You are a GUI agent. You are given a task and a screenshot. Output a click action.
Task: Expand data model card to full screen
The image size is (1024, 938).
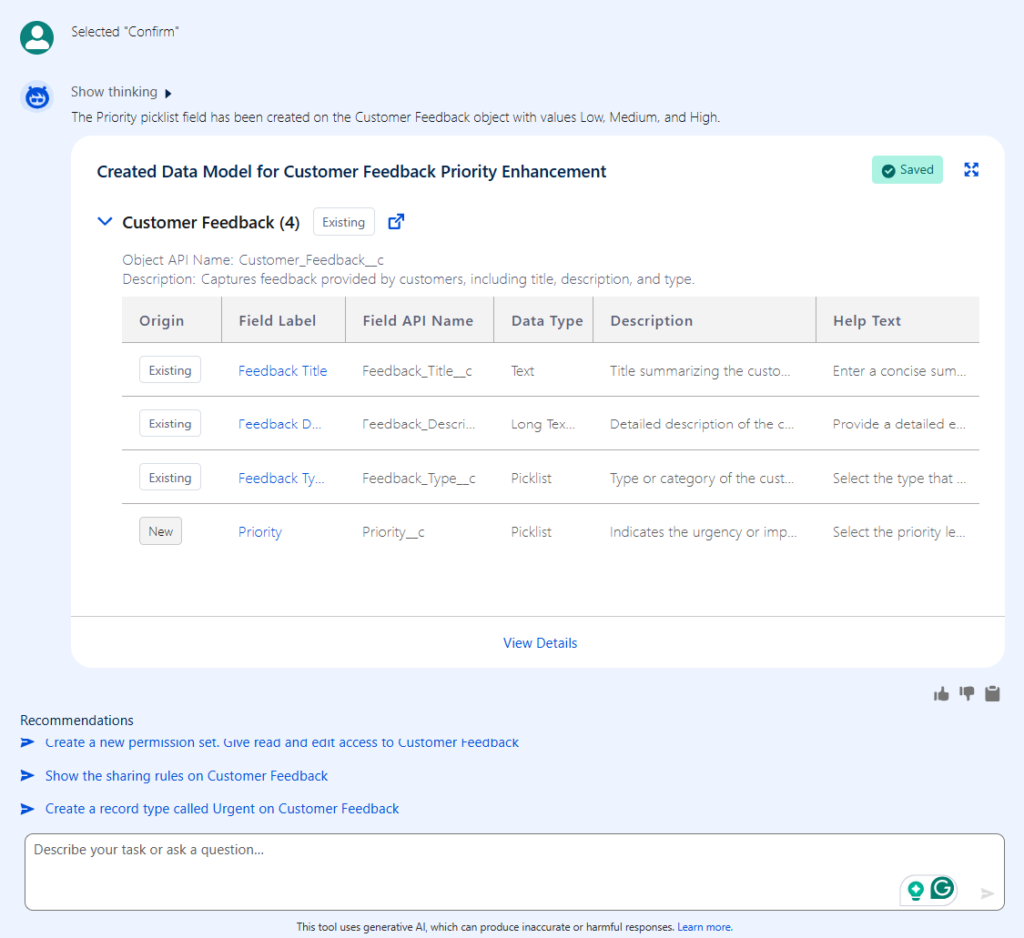[x=971, y=170]
